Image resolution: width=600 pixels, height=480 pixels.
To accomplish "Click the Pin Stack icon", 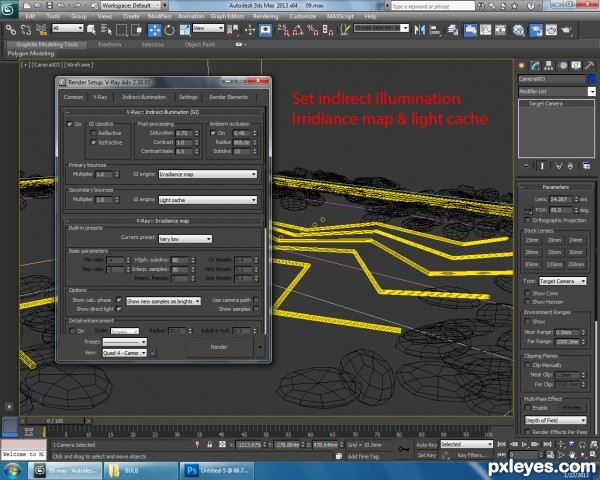I will [x=526, y=166].
